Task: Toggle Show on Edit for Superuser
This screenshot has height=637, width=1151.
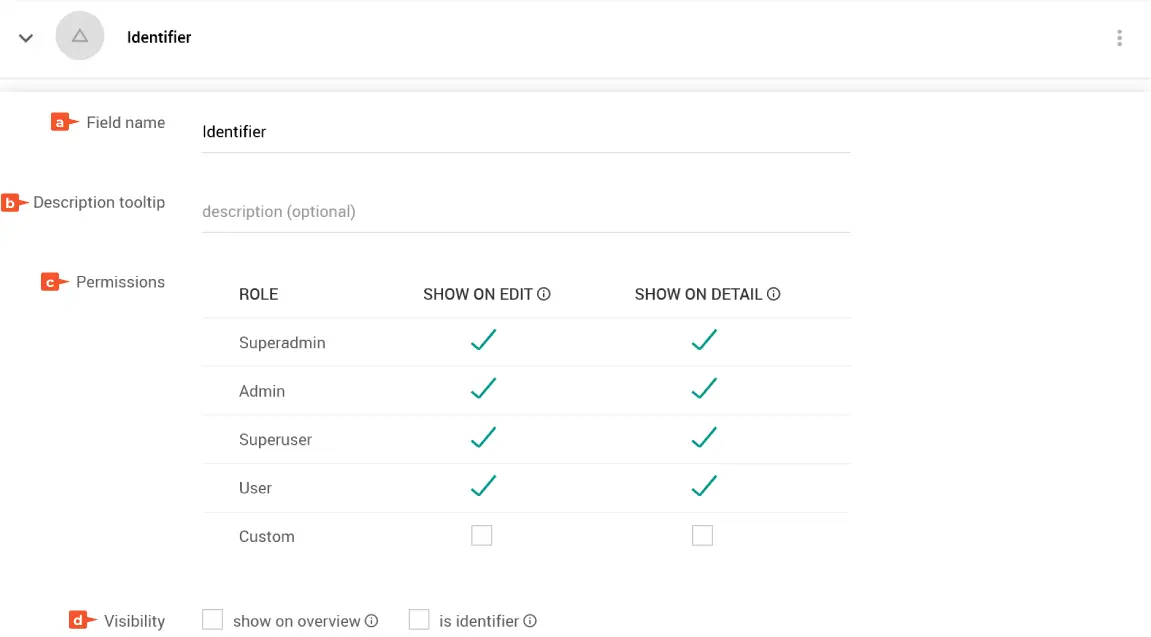Action: (x=483, y=438)
